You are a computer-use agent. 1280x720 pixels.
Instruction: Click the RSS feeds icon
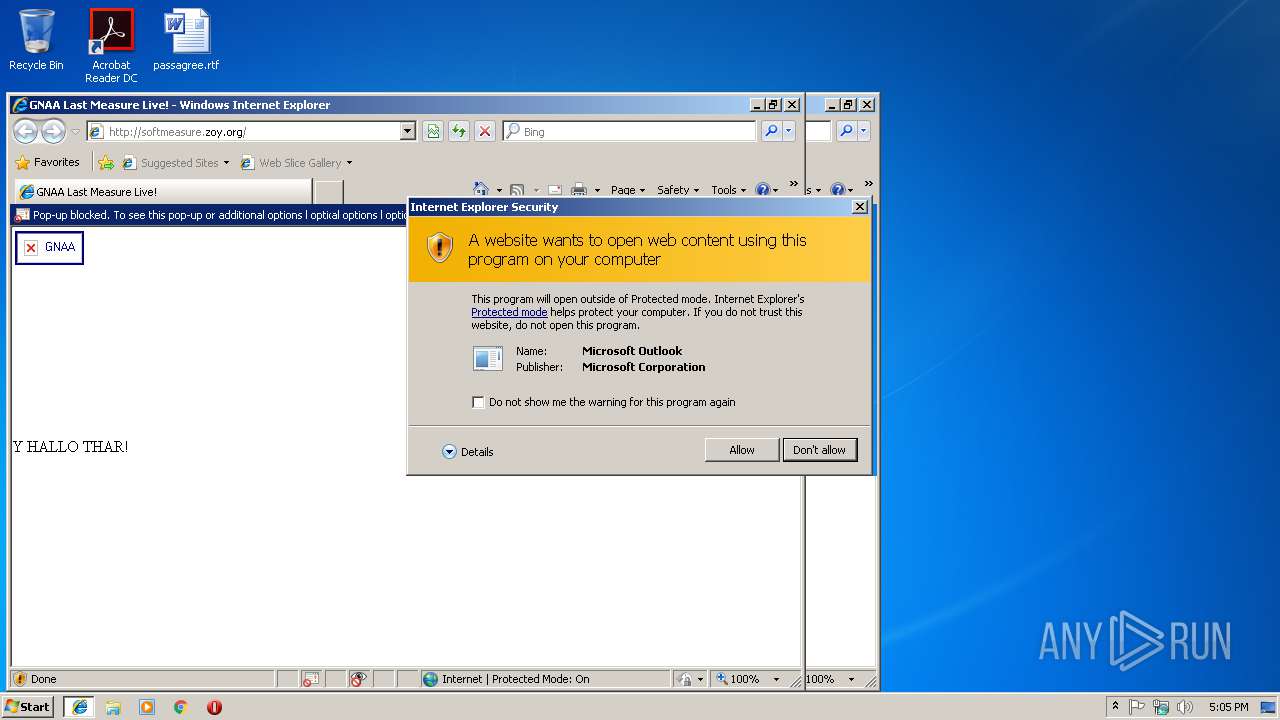click(x=517, y=190)
